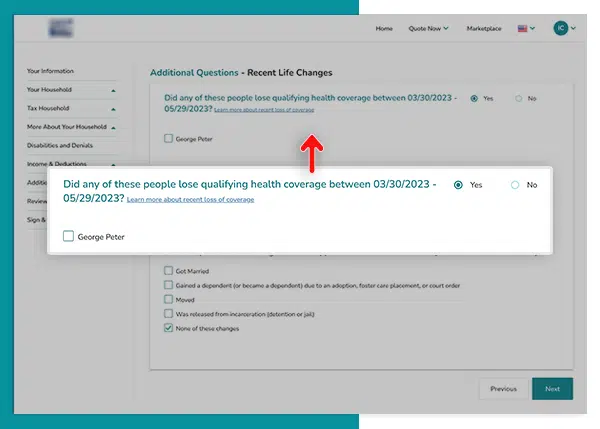Click the Next button
600x429 pixels.
(x=552, y=389)
